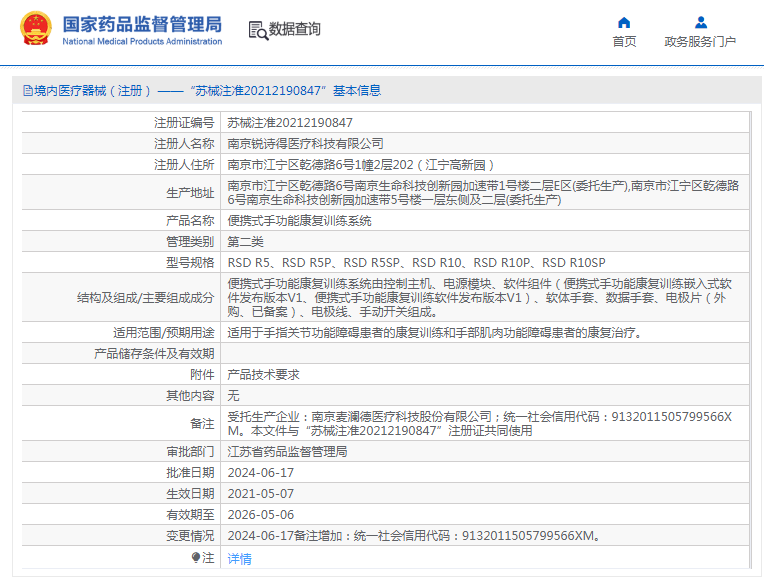Select product name 便携式手功能康复训练系统
Image resolution: width=764 pixels, height=580 pixels.
[299, 221]
